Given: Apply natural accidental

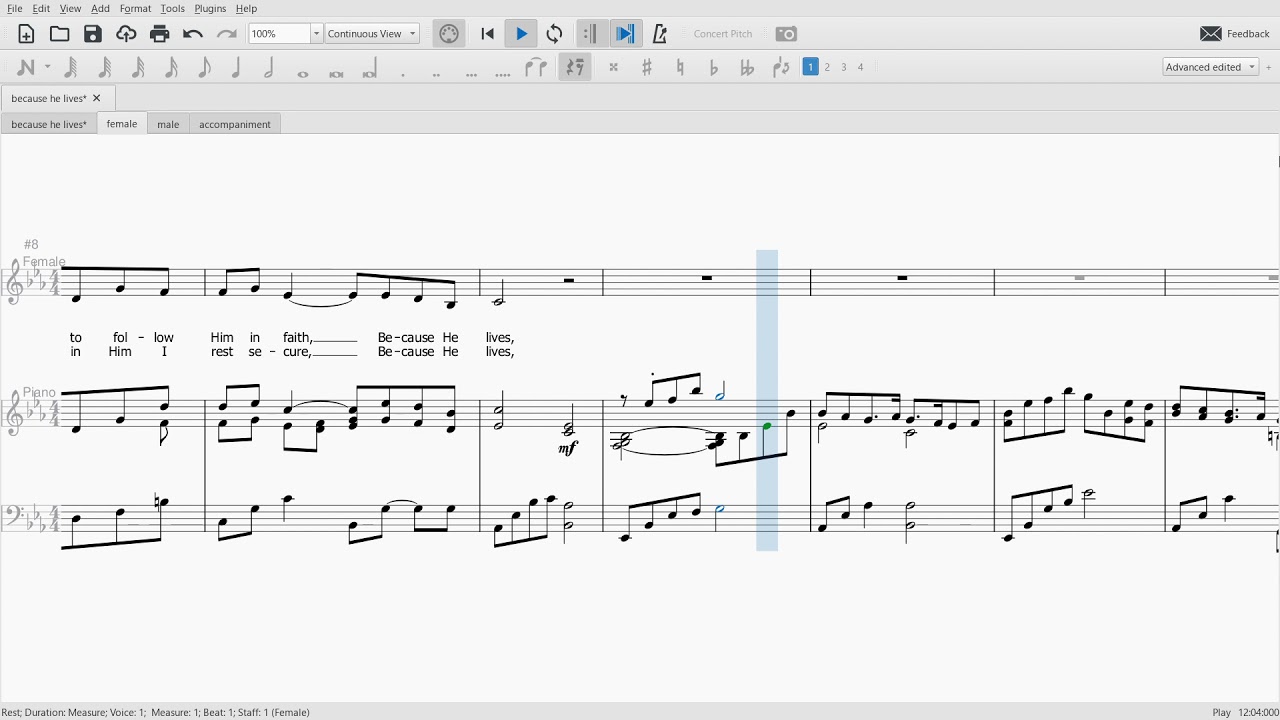Looking at the screenshot, I should [680, 67].
